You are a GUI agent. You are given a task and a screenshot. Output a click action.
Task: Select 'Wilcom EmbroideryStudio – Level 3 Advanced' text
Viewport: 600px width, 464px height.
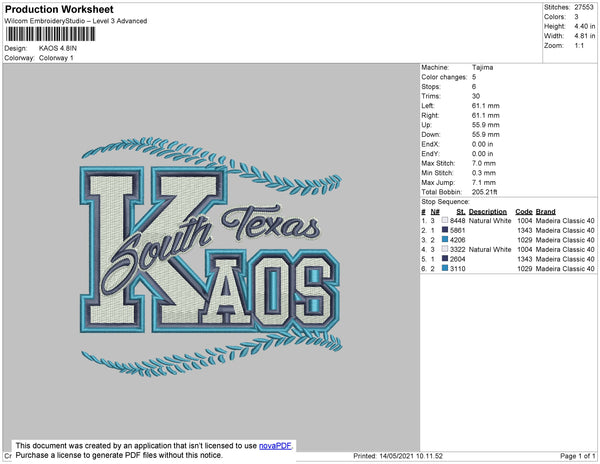click(x=76, y=21)
